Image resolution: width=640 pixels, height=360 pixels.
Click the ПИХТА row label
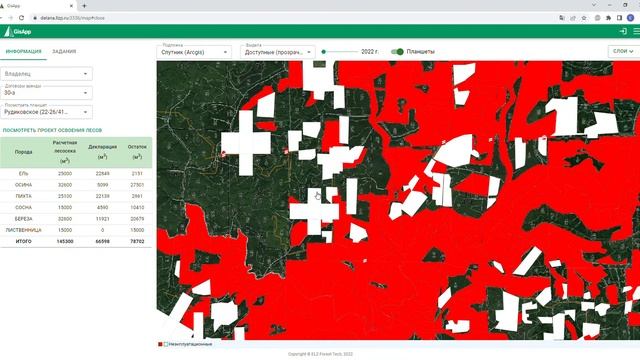(23, 196)
